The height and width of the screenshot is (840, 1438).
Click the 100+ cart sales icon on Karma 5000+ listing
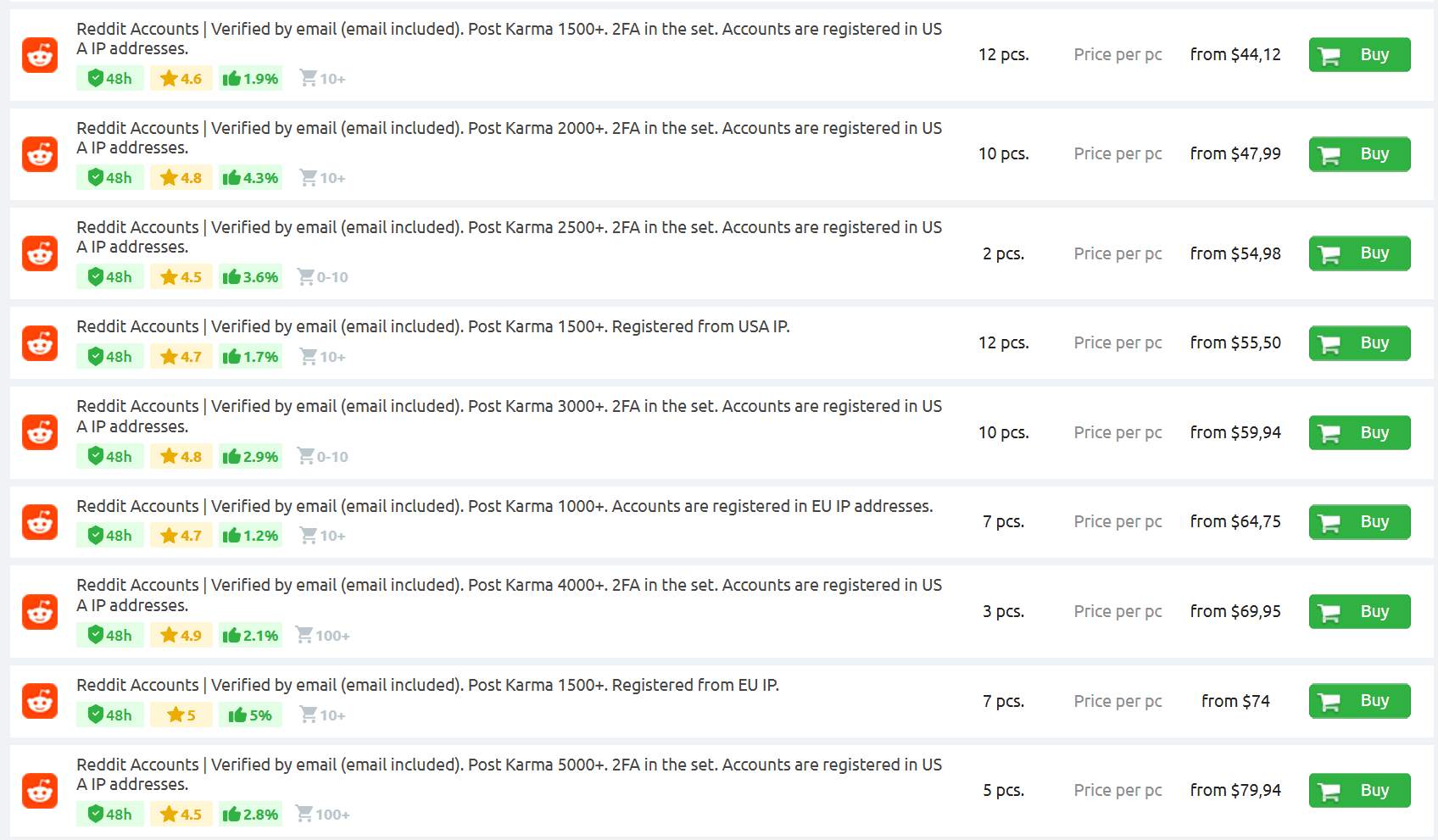click(322, 815)
